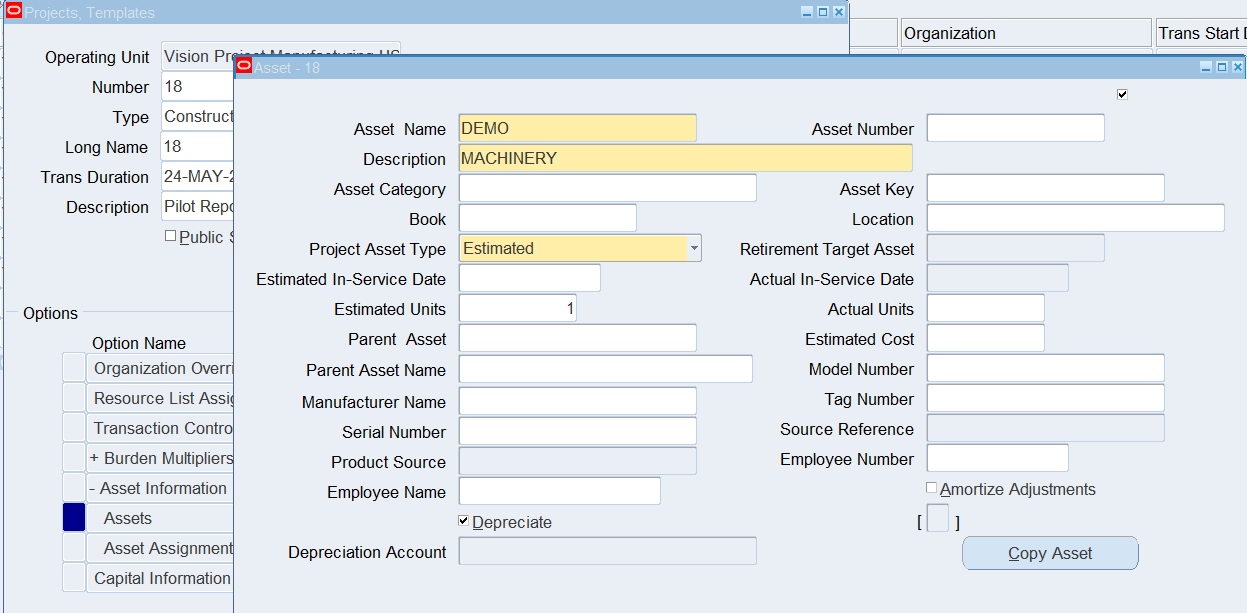Screen dimensions: 1247x613
Task: Minimize the Asset - 18 window
Action: point(1206,67)
